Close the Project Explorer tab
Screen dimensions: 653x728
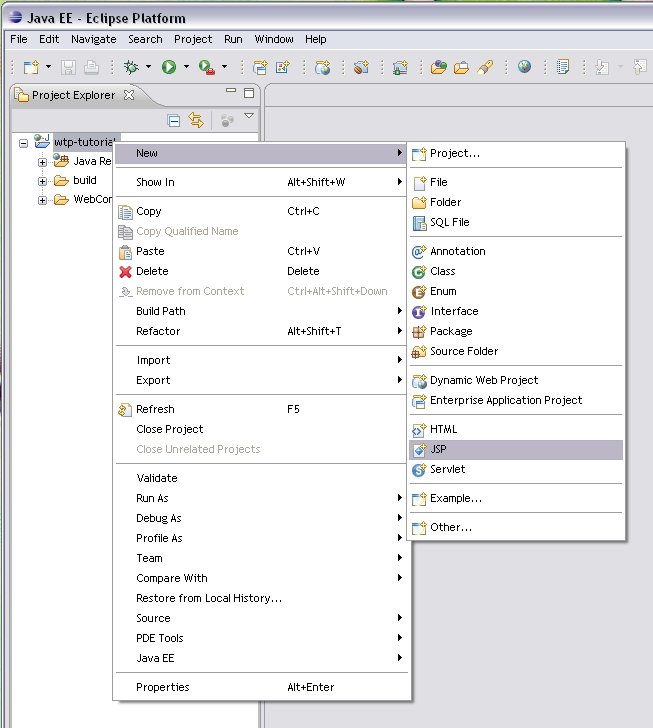[x=129, y=95]
